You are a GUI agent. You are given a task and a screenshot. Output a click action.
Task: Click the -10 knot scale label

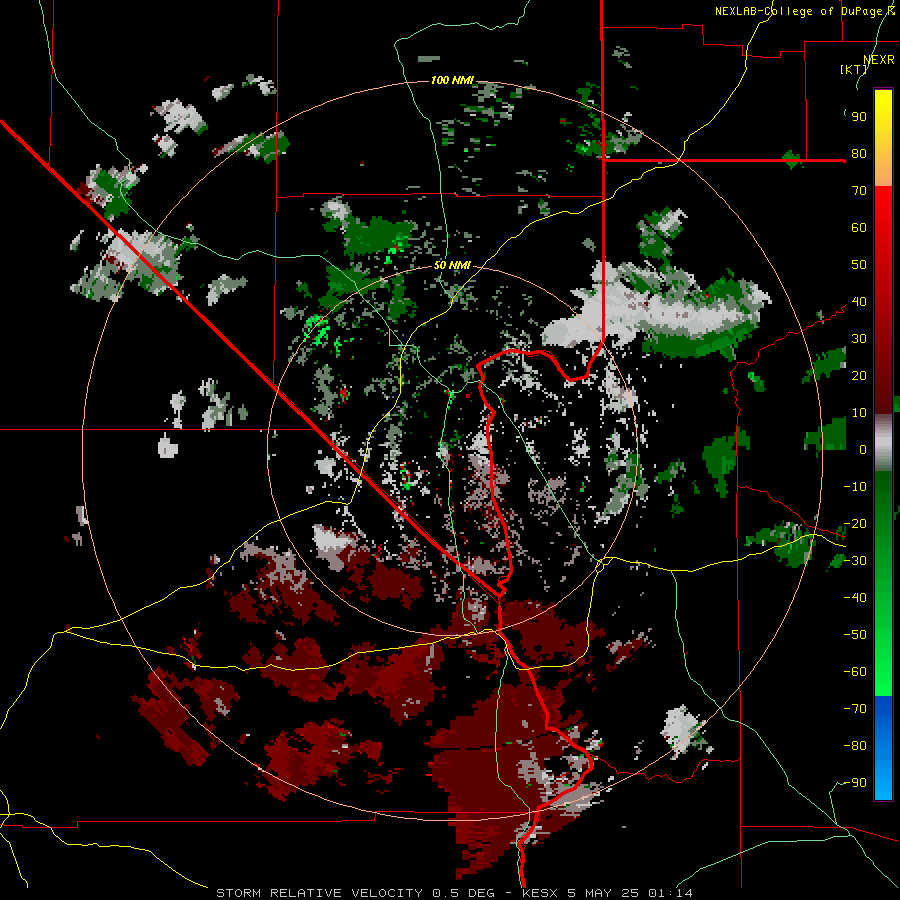tap(855, 487)
